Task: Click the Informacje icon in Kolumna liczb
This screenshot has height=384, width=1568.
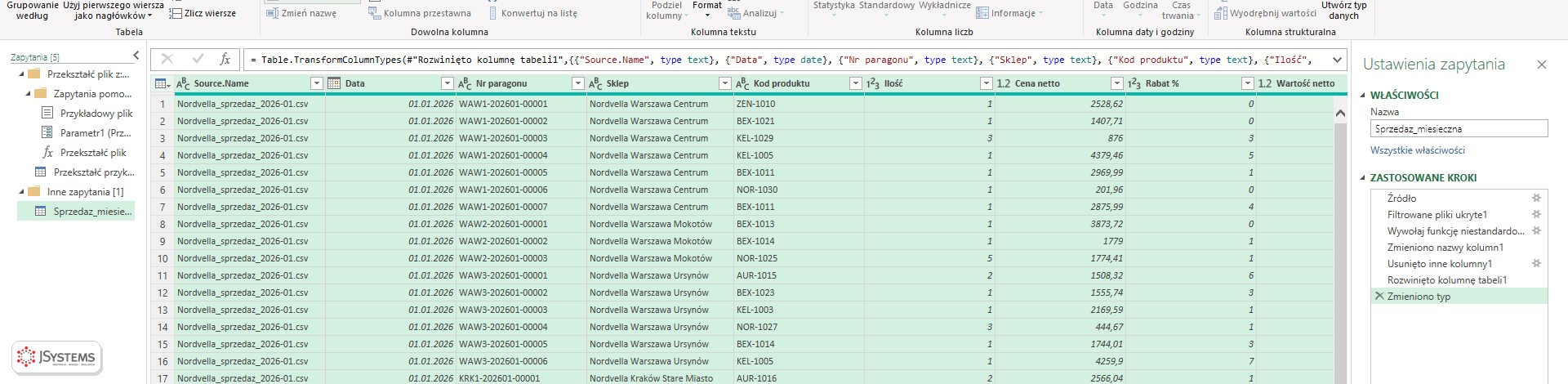Action: coord(982,13)
